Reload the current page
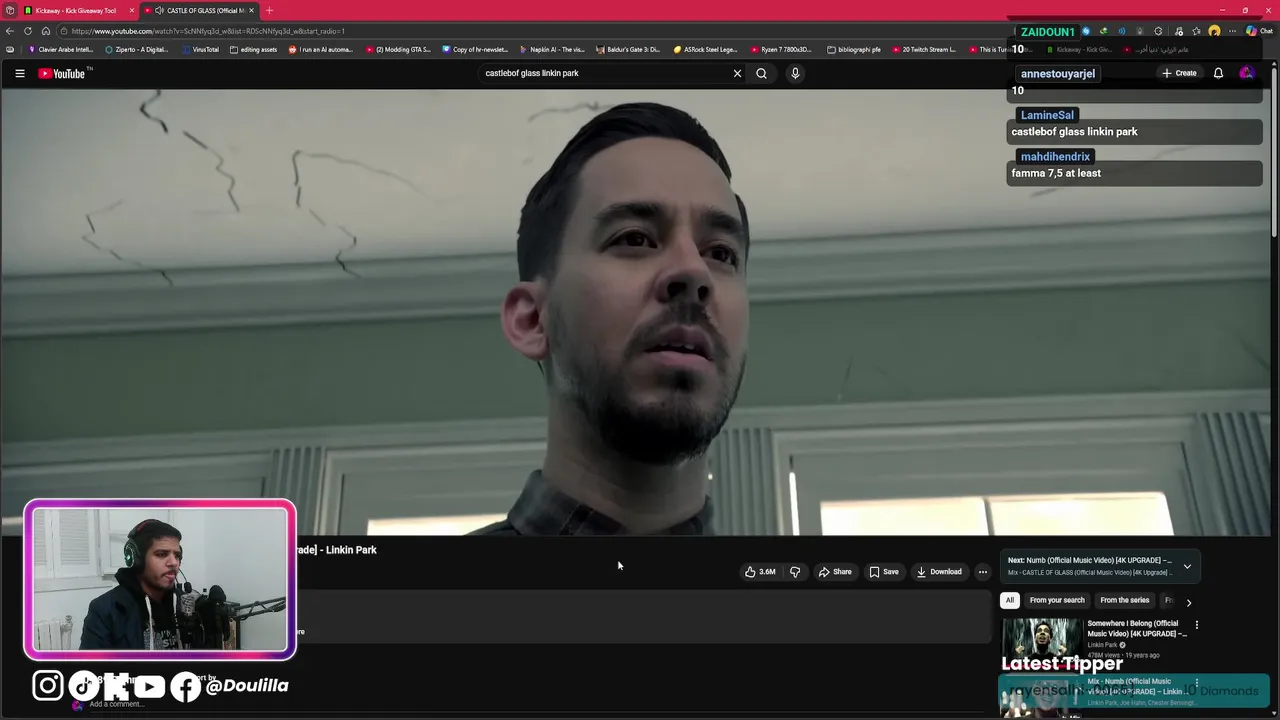The height and width of the screenshot is (720, 1280). pos(28,31)
